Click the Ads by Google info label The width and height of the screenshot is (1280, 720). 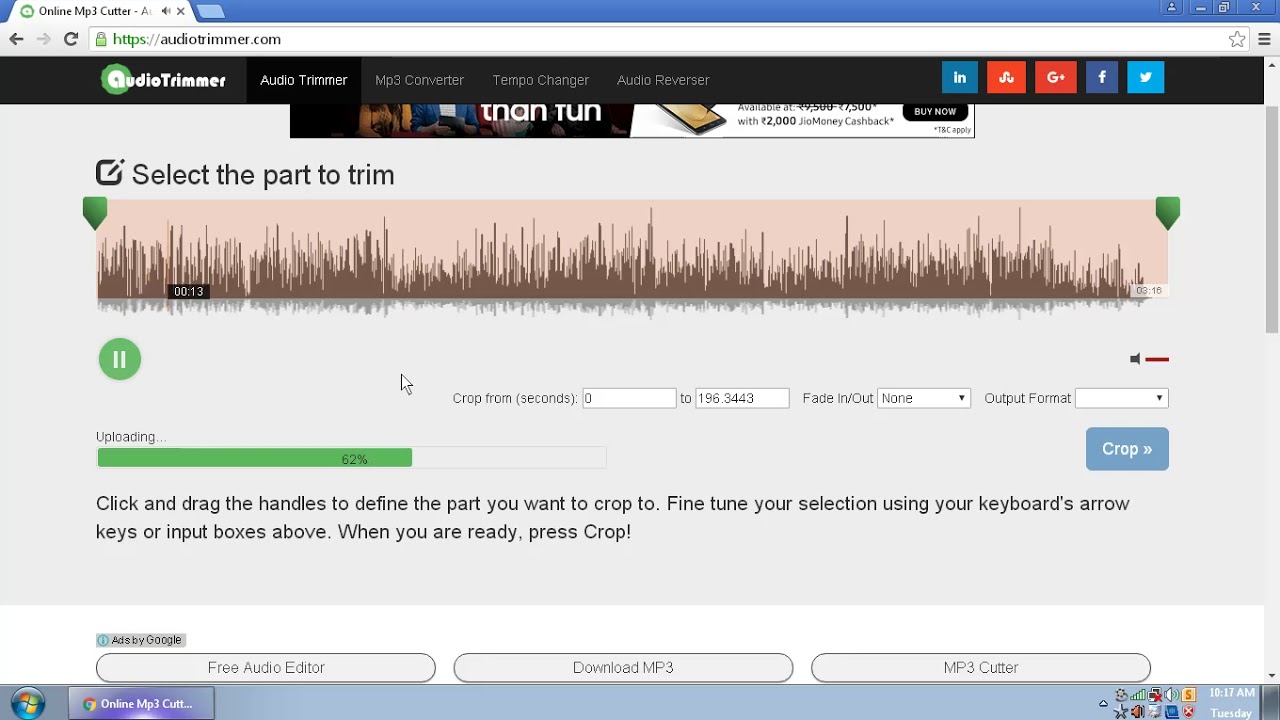(140, 640)
